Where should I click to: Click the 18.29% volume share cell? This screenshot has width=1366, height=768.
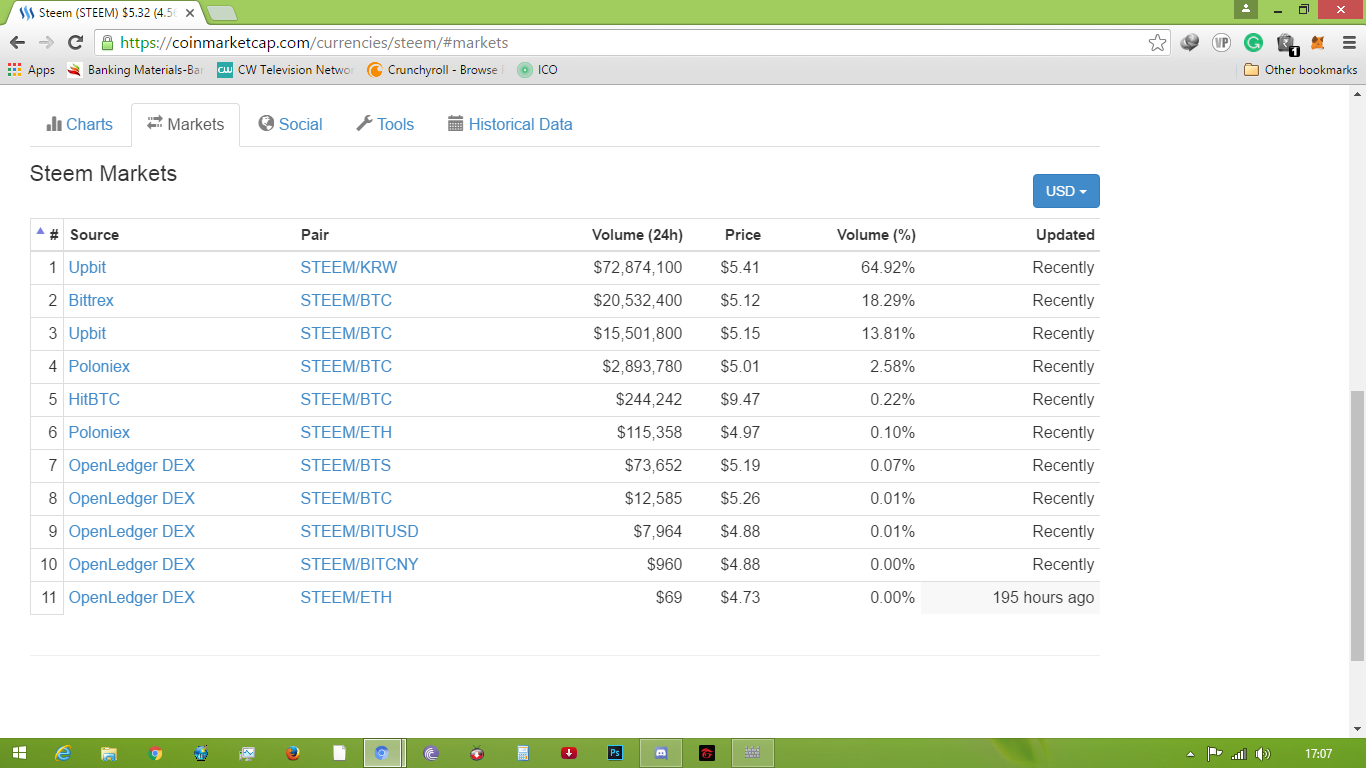[888, 300]
